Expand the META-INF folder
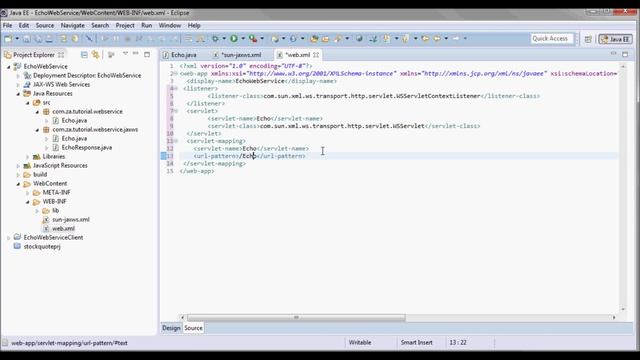The height and width of the screenshot is (360, 640). (28, 193)
